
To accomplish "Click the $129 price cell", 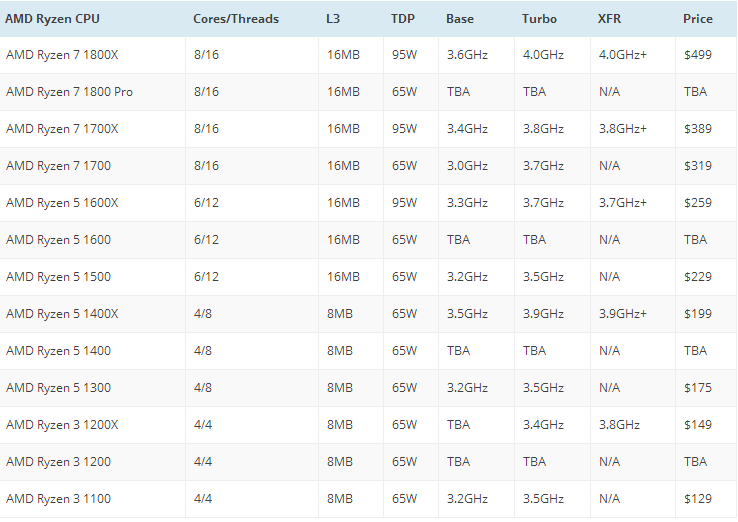I will [x=698, y=499].
